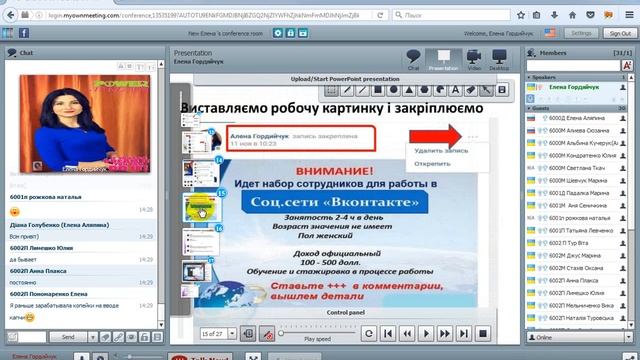Image resolution: width=640 pixels, height=360 pixels.
Task: Open browser downloads arrow icon
Action: [554, 15]
